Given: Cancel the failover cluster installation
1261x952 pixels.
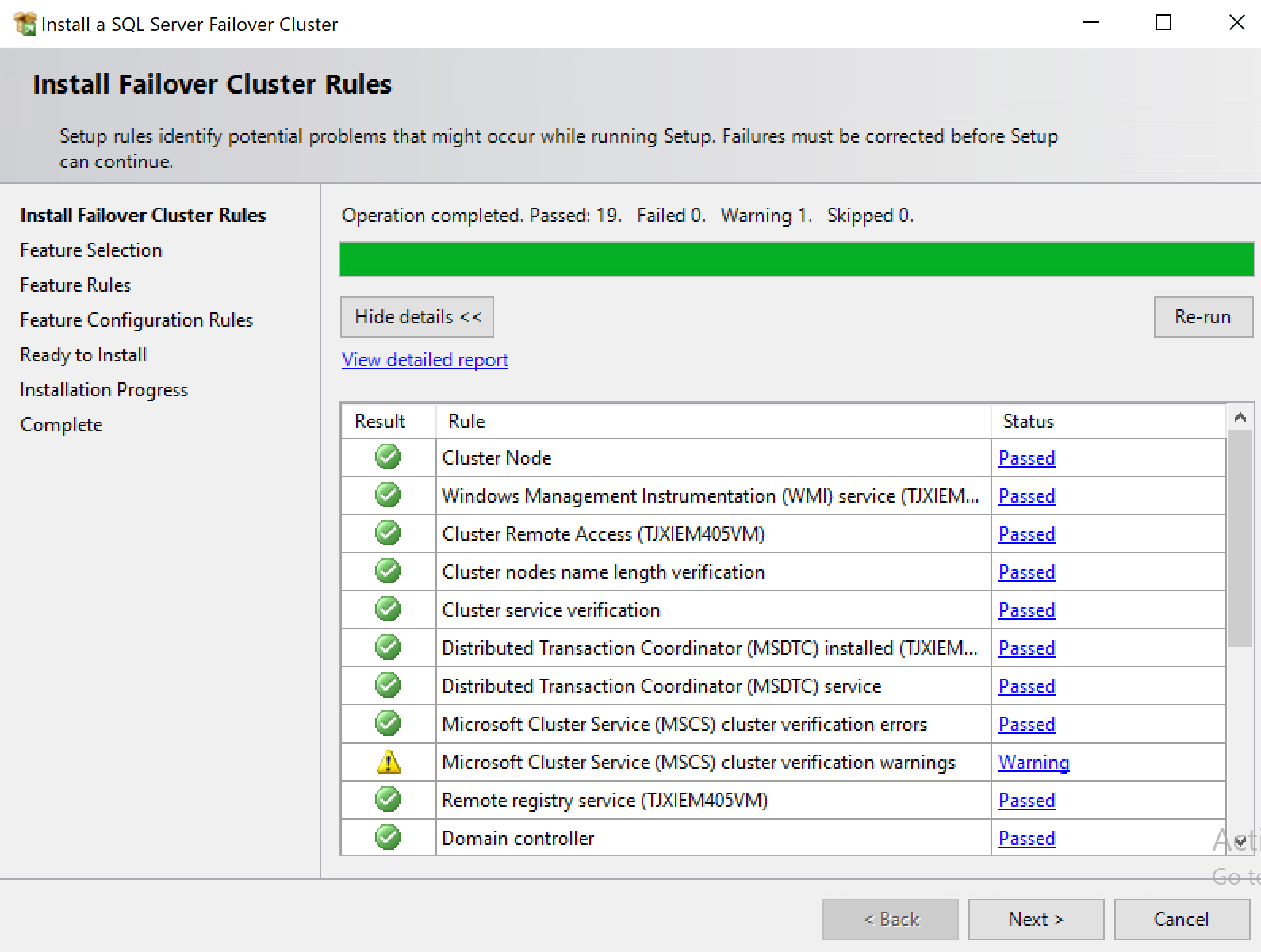Looking at the screenshot, I should 1181,920.
